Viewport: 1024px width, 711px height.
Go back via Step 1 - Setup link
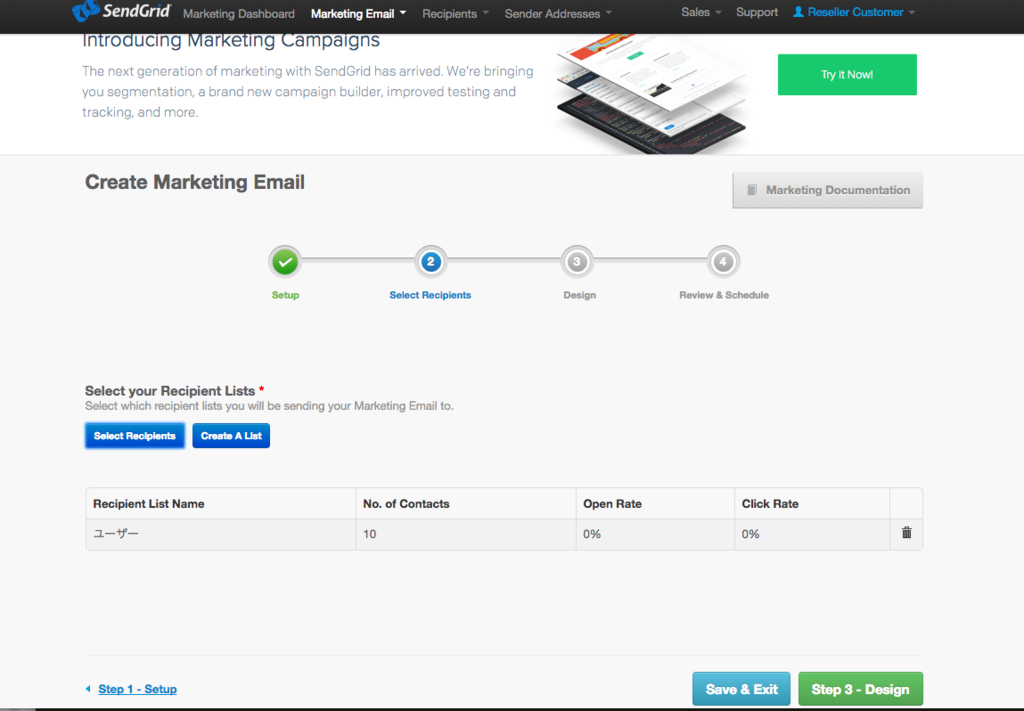[x=137, y=689]
